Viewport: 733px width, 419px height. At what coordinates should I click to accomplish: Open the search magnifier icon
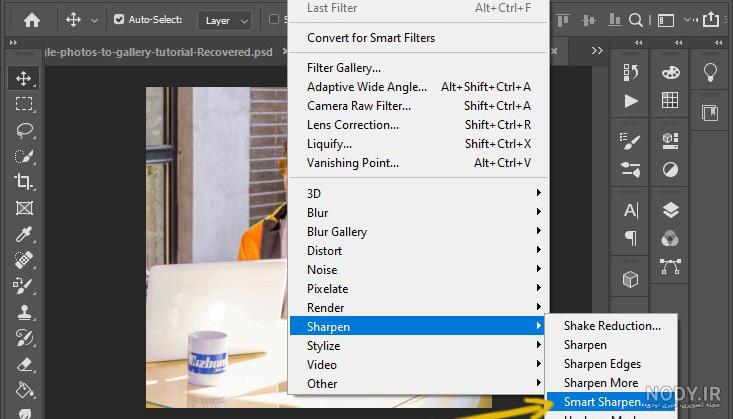(635, 20)
